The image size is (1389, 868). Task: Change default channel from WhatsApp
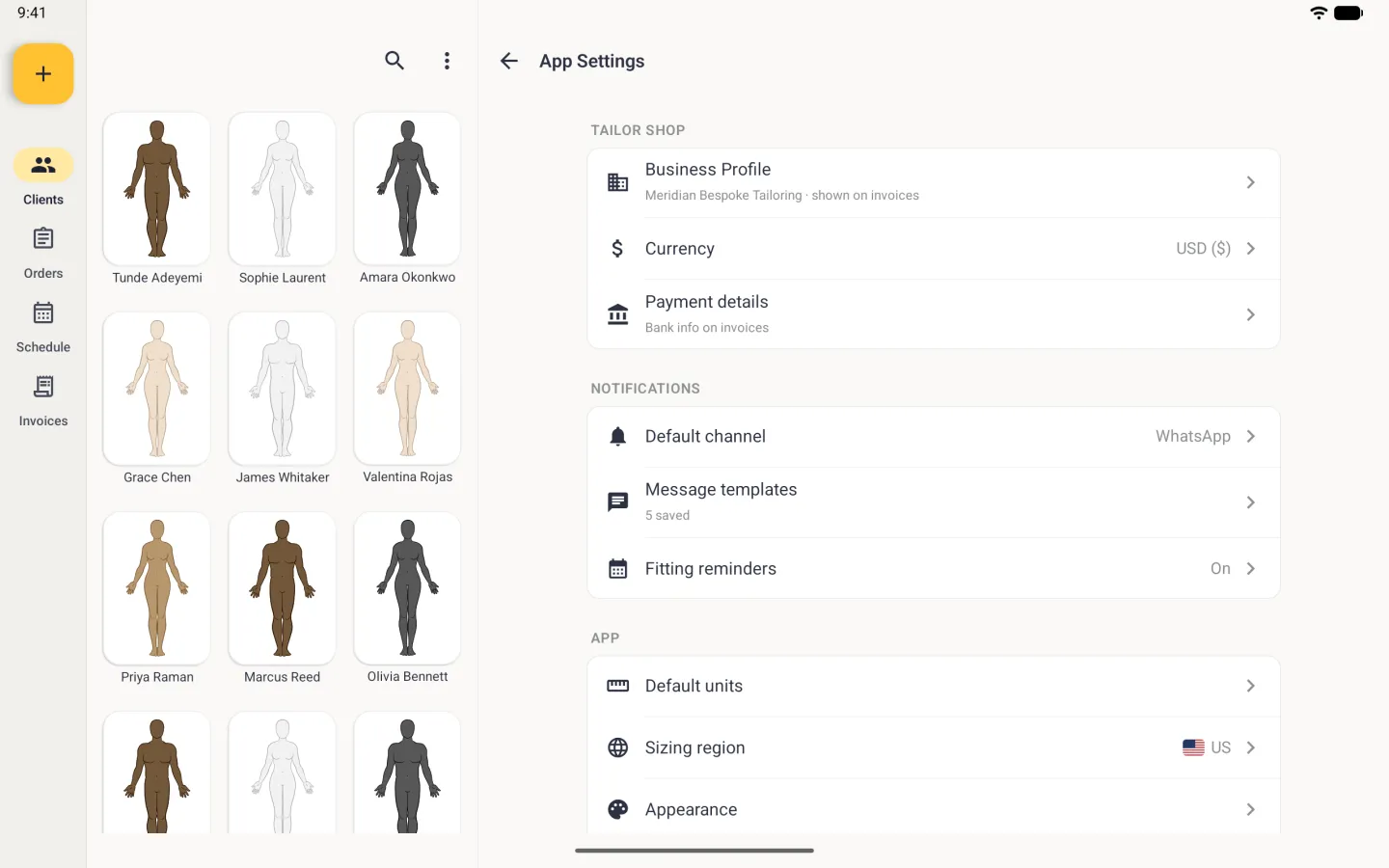point(1193,437)
